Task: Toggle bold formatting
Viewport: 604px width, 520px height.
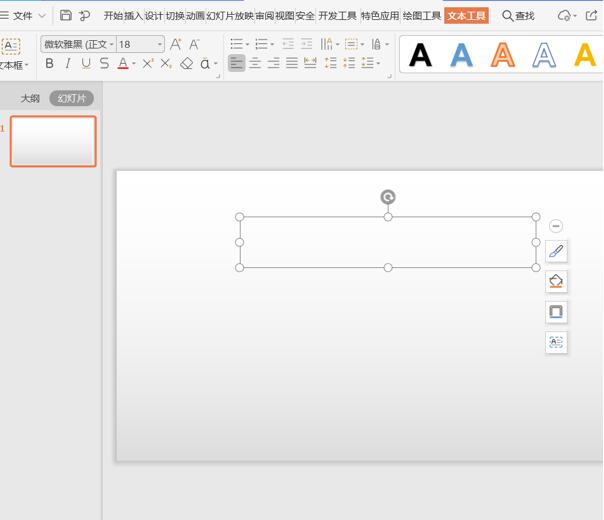Action: pos(49,63)
